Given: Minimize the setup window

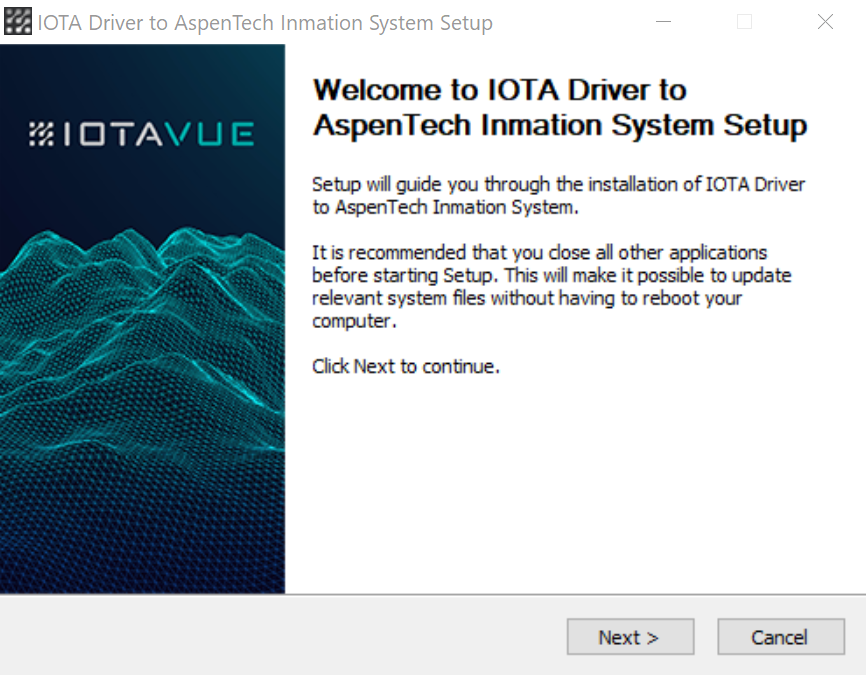Looking at the screenshot, I should (663, 22).
